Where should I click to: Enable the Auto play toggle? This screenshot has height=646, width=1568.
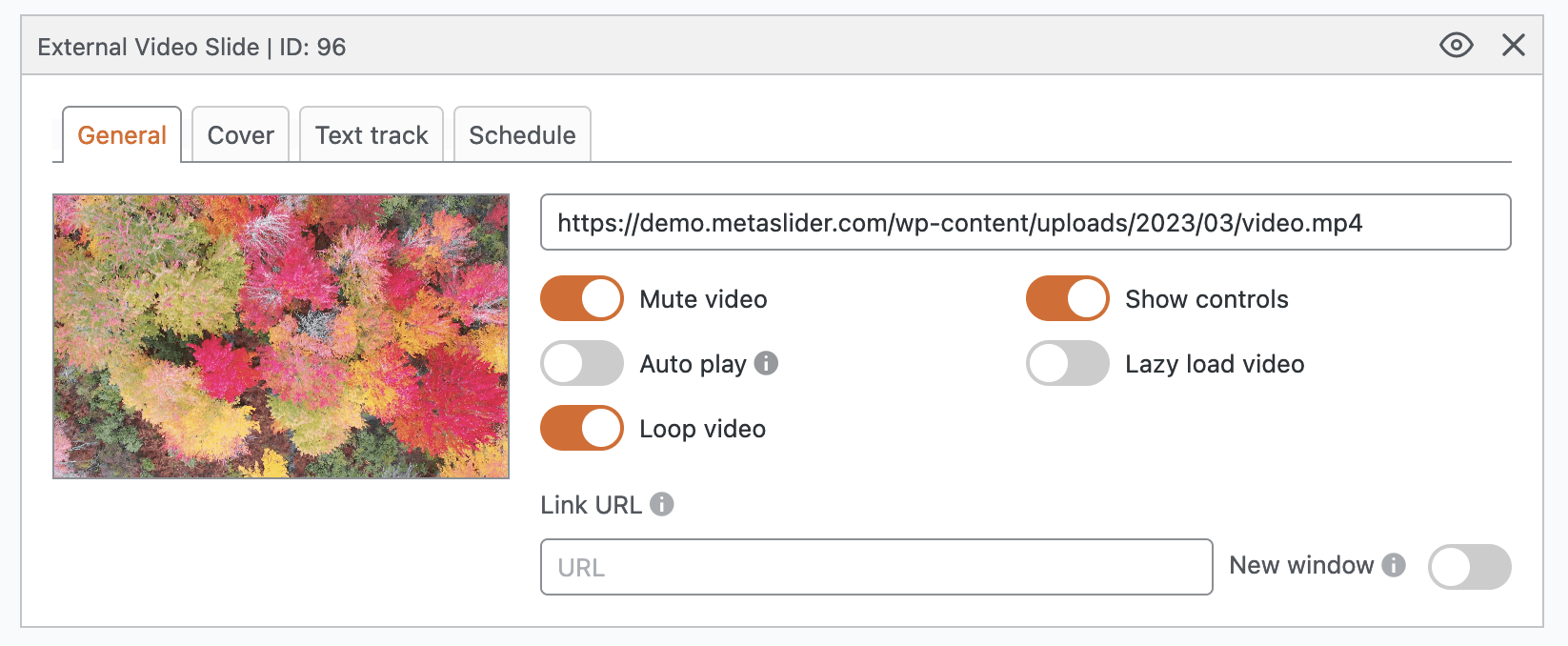click(x=582, y=364)
